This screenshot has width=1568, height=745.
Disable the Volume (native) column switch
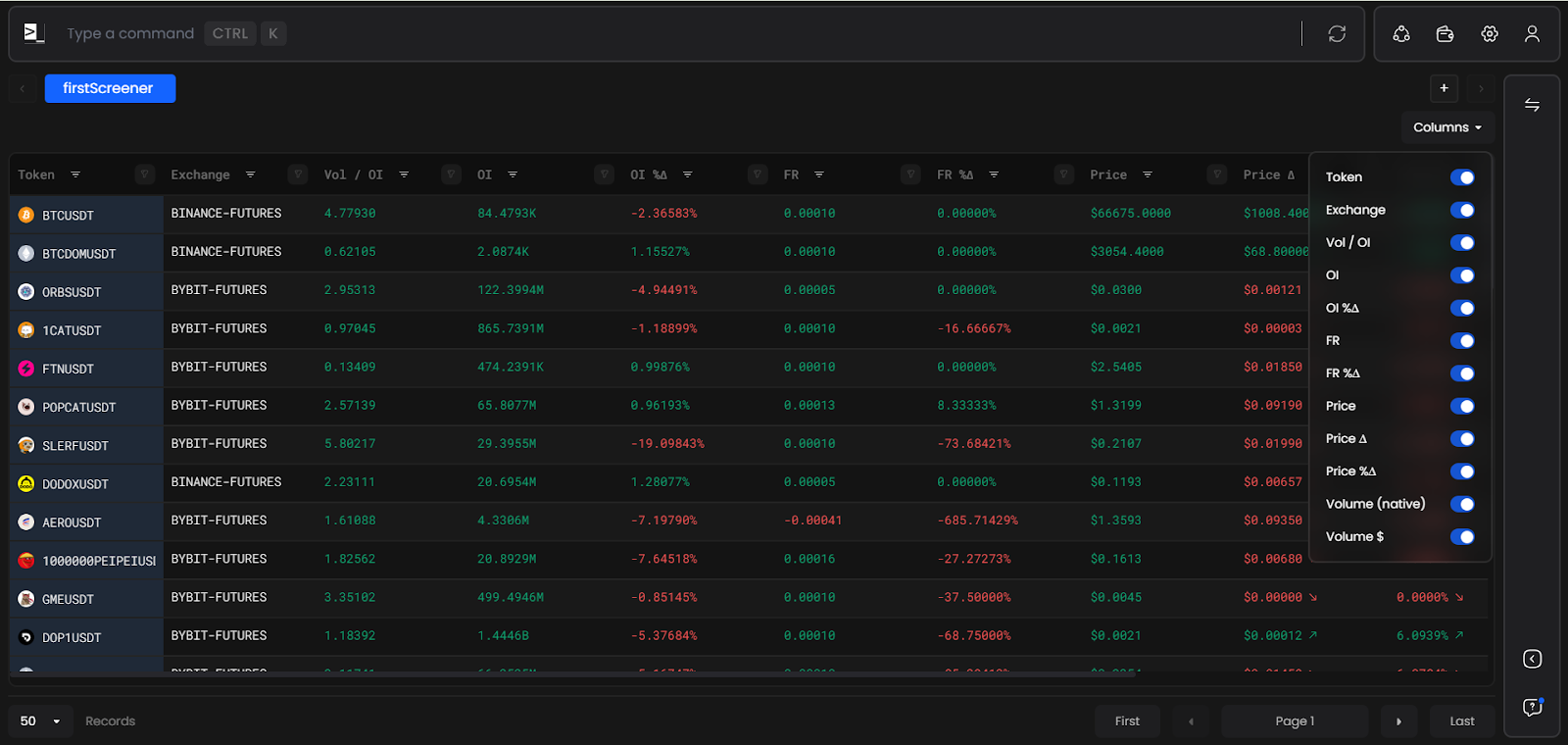[x=1462, y=504]
